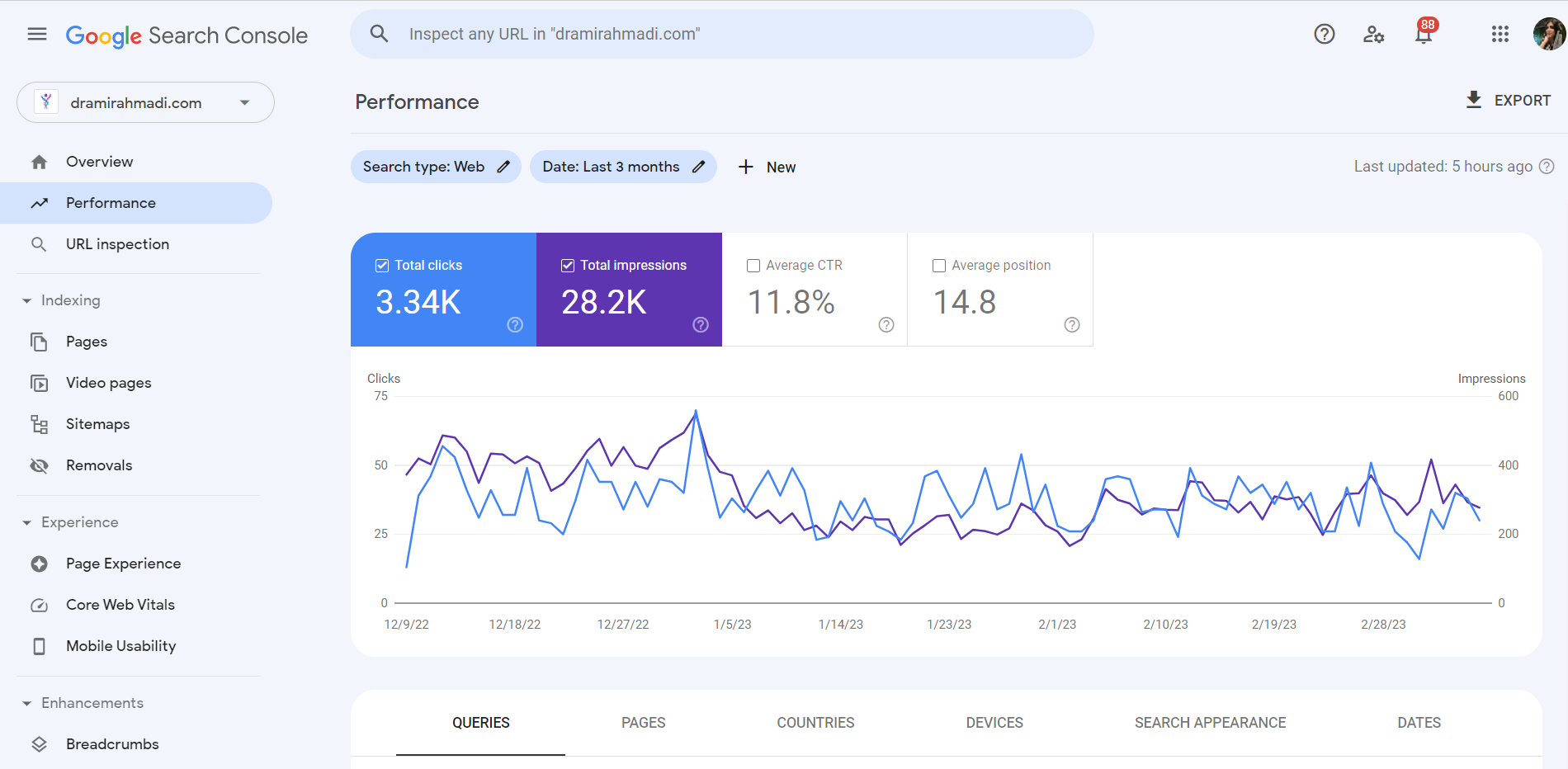The width and height of the screenshot is (1568, 769).
Task: Open the notifications bell showing 88
Action: point(1423,35)
